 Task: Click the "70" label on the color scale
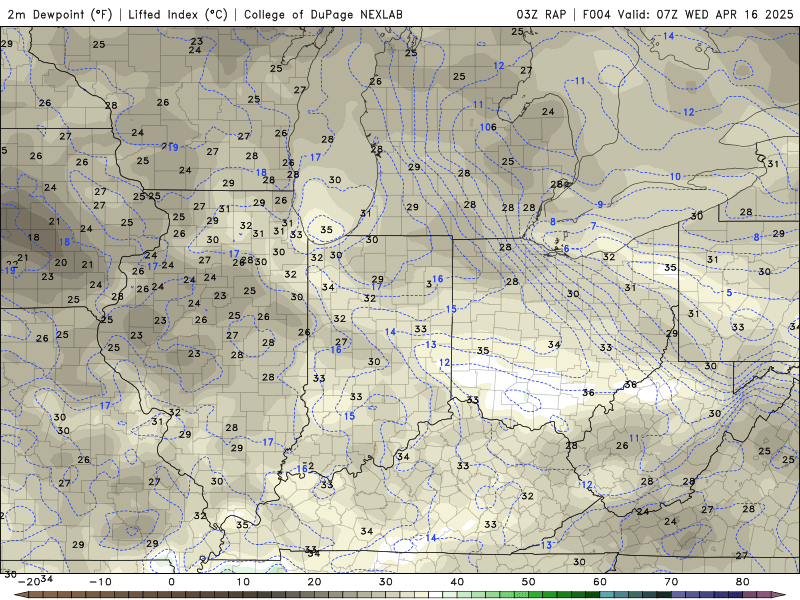(x=671, y=582)
